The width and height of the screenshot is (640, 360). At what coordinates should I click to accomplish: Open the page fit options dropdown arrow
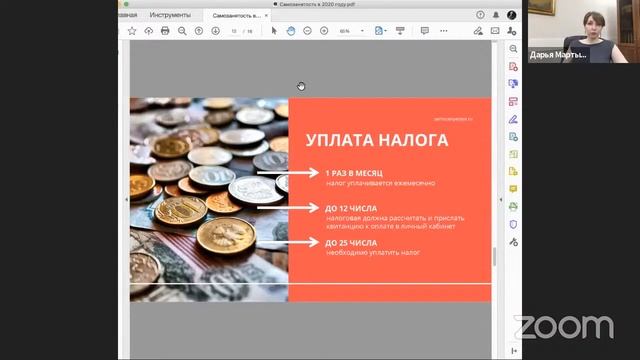(385, 31)
